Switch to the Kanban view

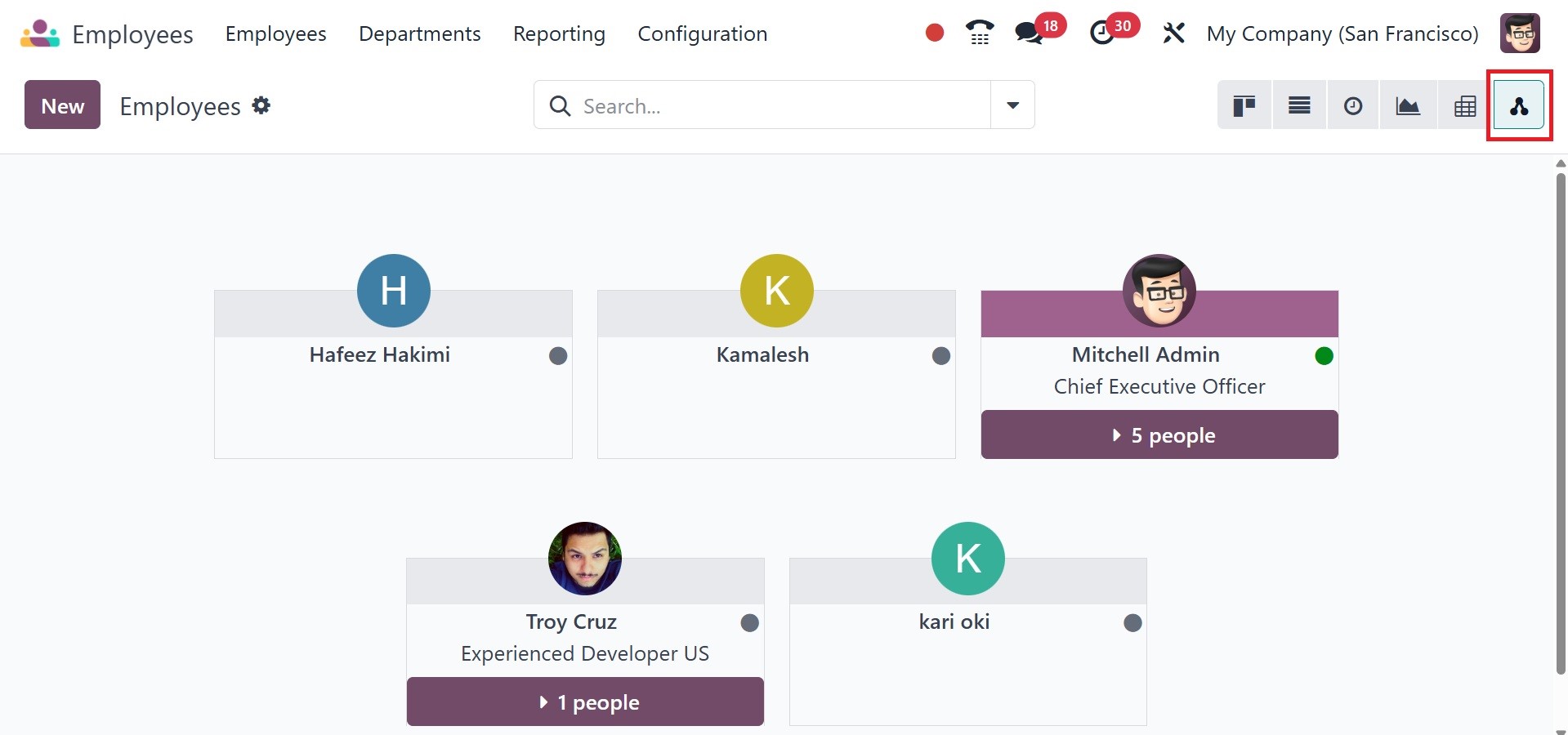coord(1244,105)
